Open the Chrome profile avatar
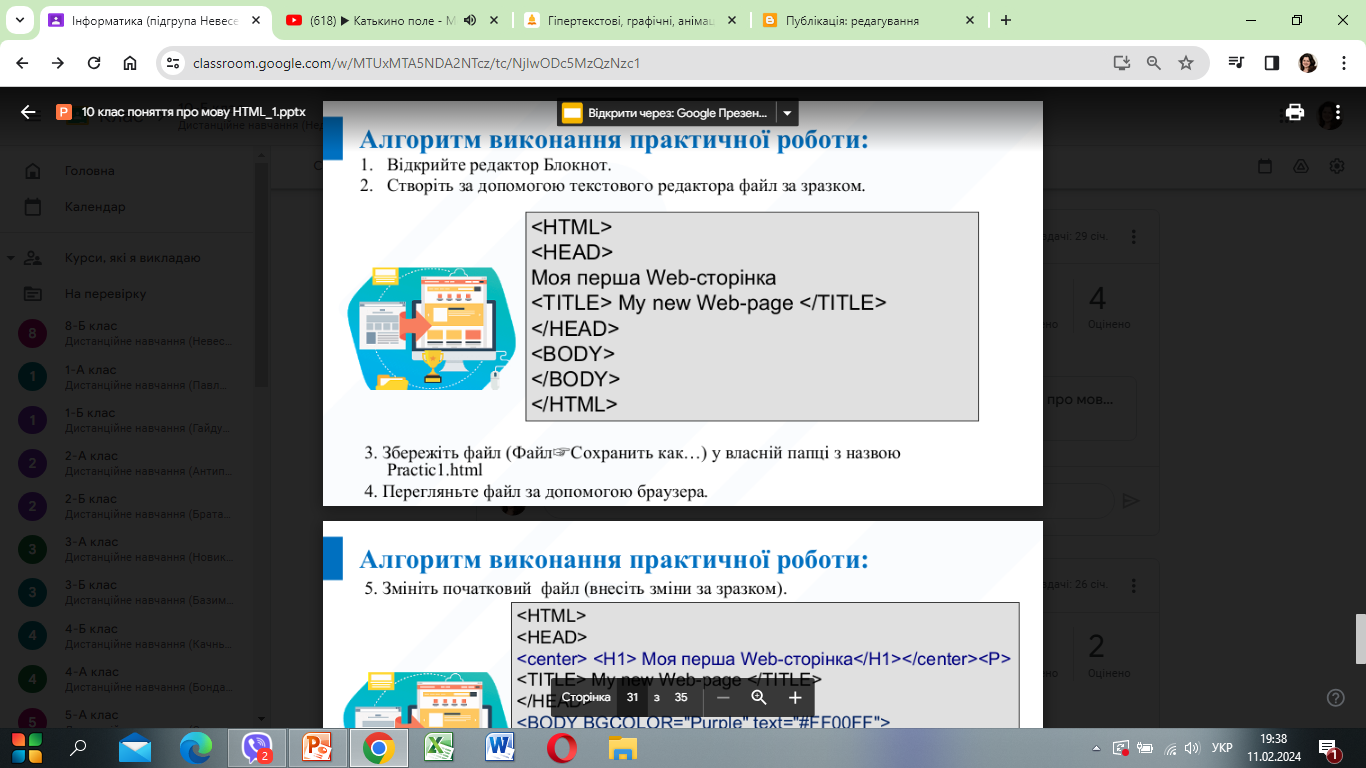The image size is (1366, 768). pos(1308,63)
